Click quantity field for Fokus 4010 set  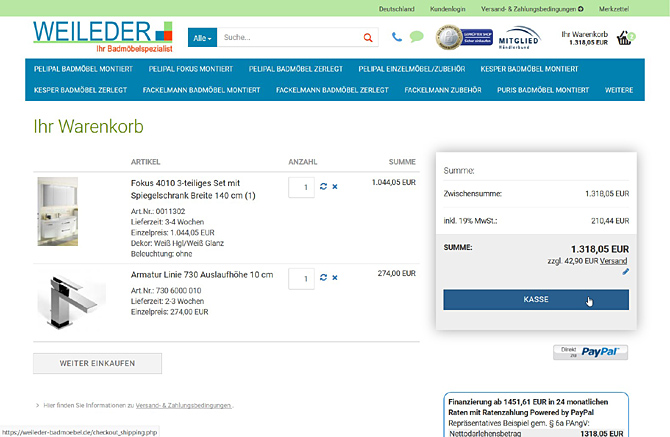[x=301, y=188]
